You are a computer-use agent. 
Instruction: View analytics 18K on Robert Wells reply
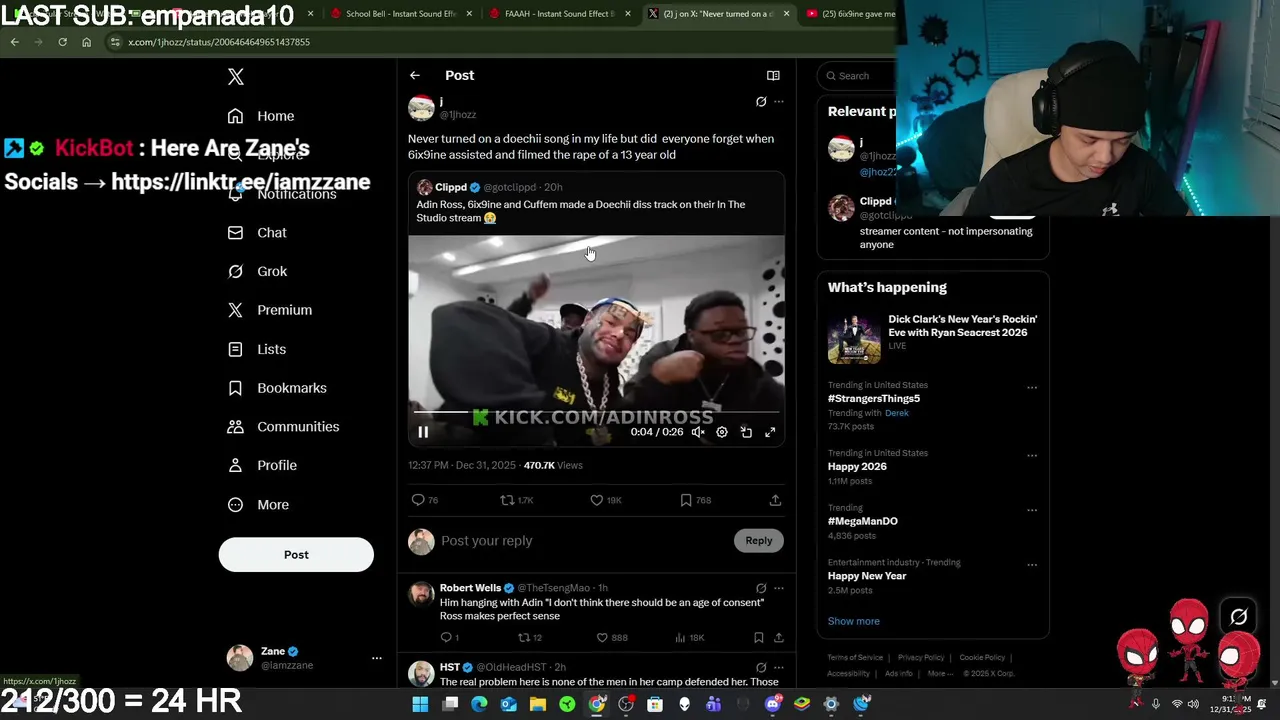point(680,637)
